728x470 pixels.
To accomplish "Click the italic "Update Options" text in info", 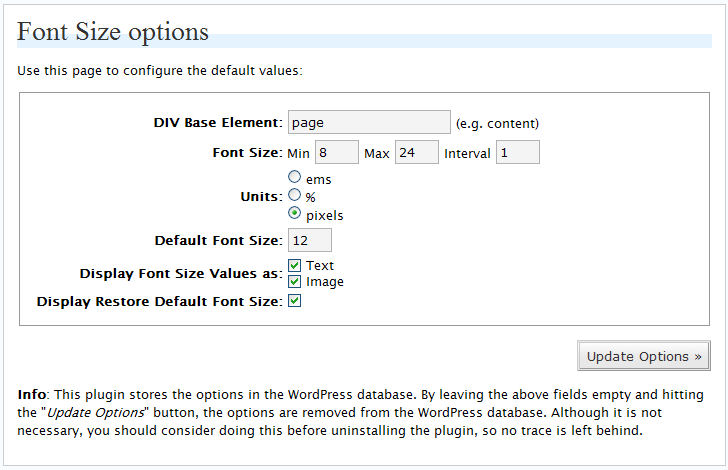I will click(96, 413).
